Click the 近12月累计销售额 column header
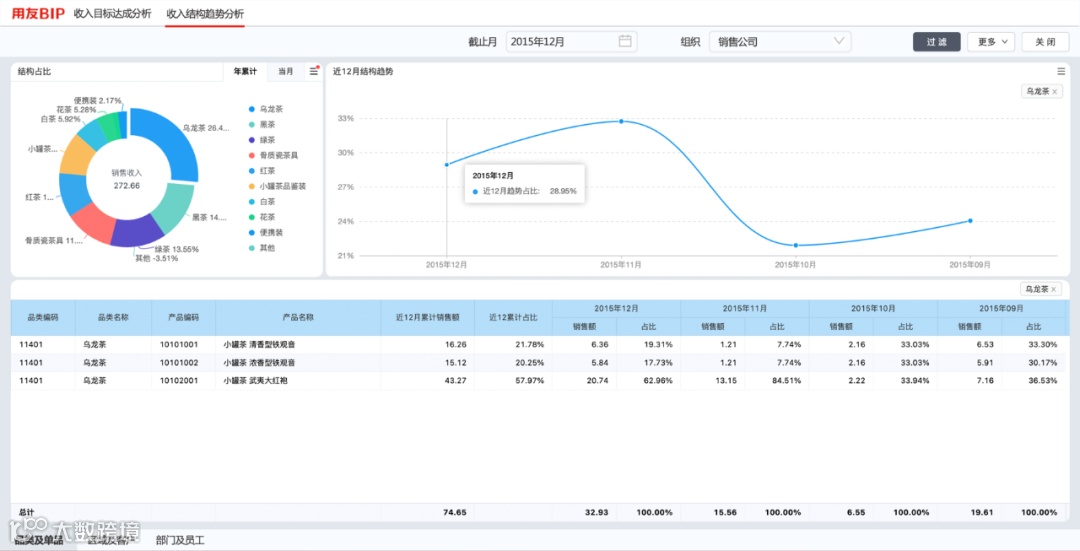This screenshot has width=1080, height=551. coord(427,318)
